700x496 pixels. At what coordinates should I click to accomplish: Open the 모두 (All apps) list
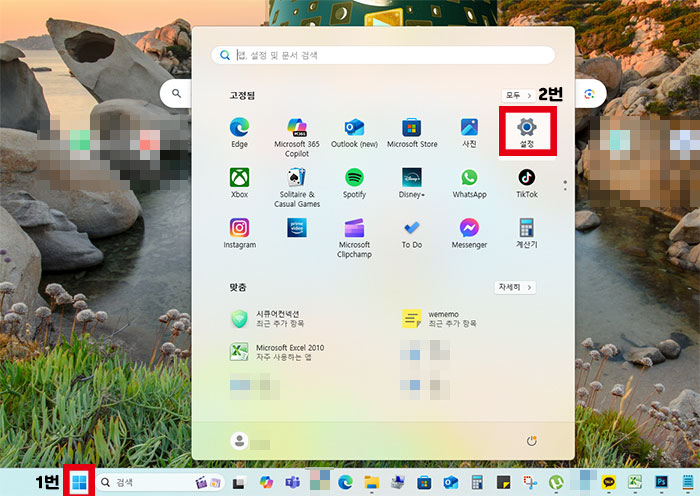518,96
